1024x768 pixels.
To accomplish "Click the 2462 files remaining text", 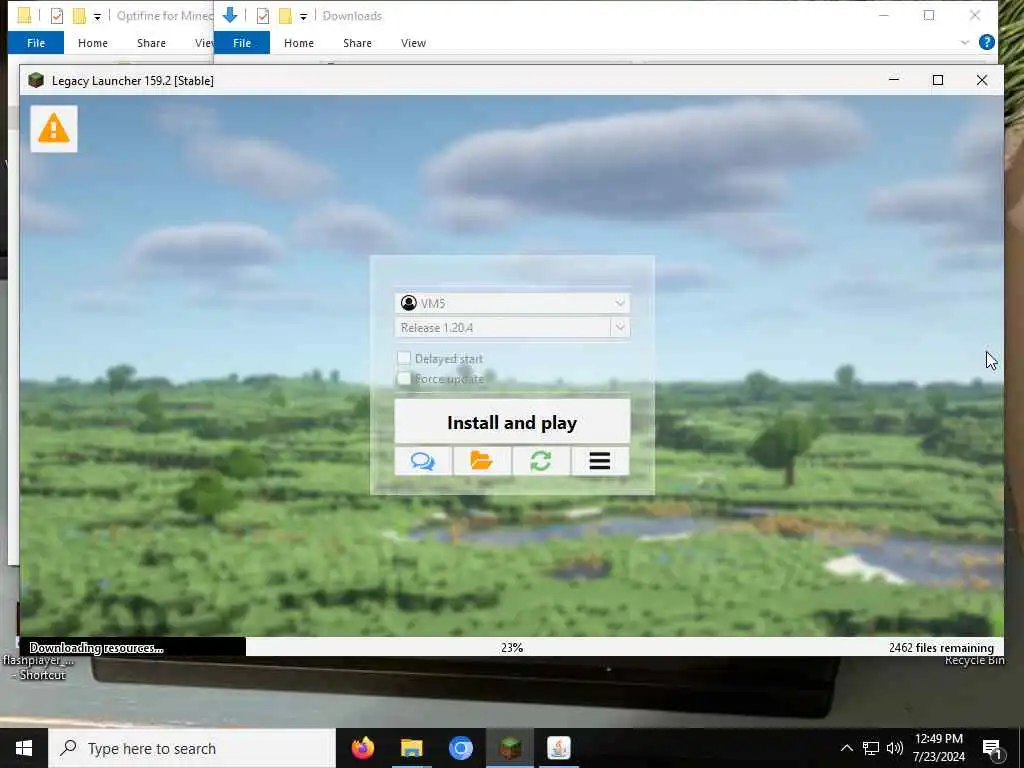I will tap(941, 648).
